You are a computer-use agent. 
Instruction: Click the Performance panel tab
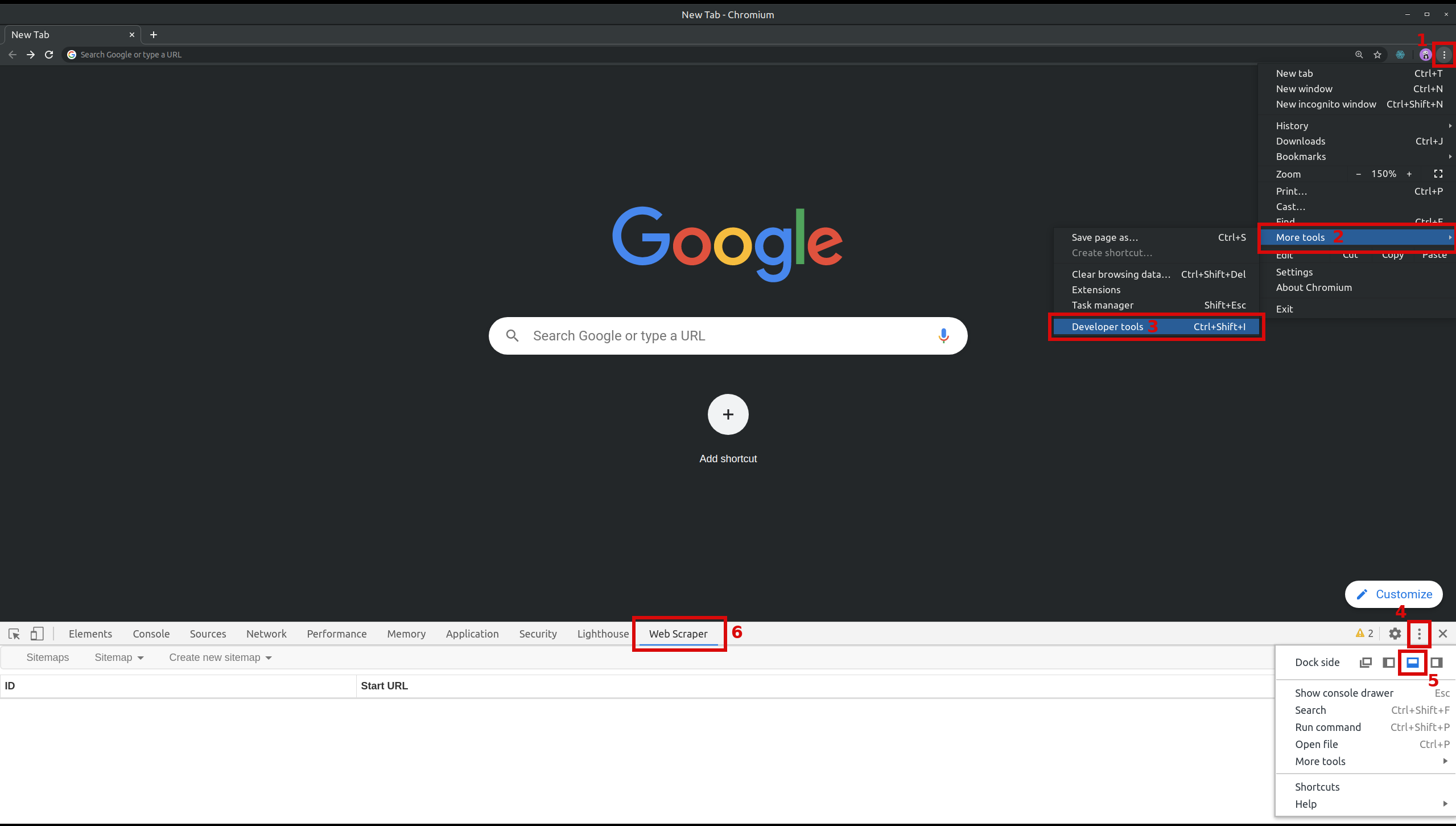(337, 633)
